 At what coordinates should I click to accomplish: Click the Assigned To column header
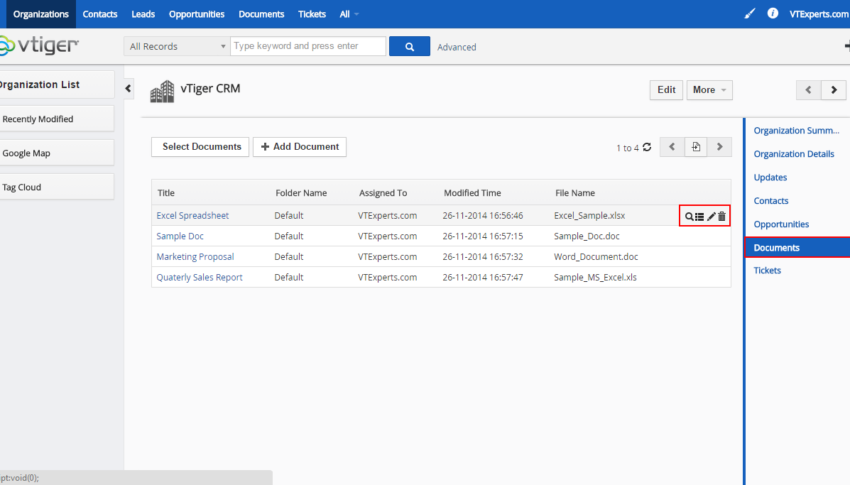[x=383, y=193]
